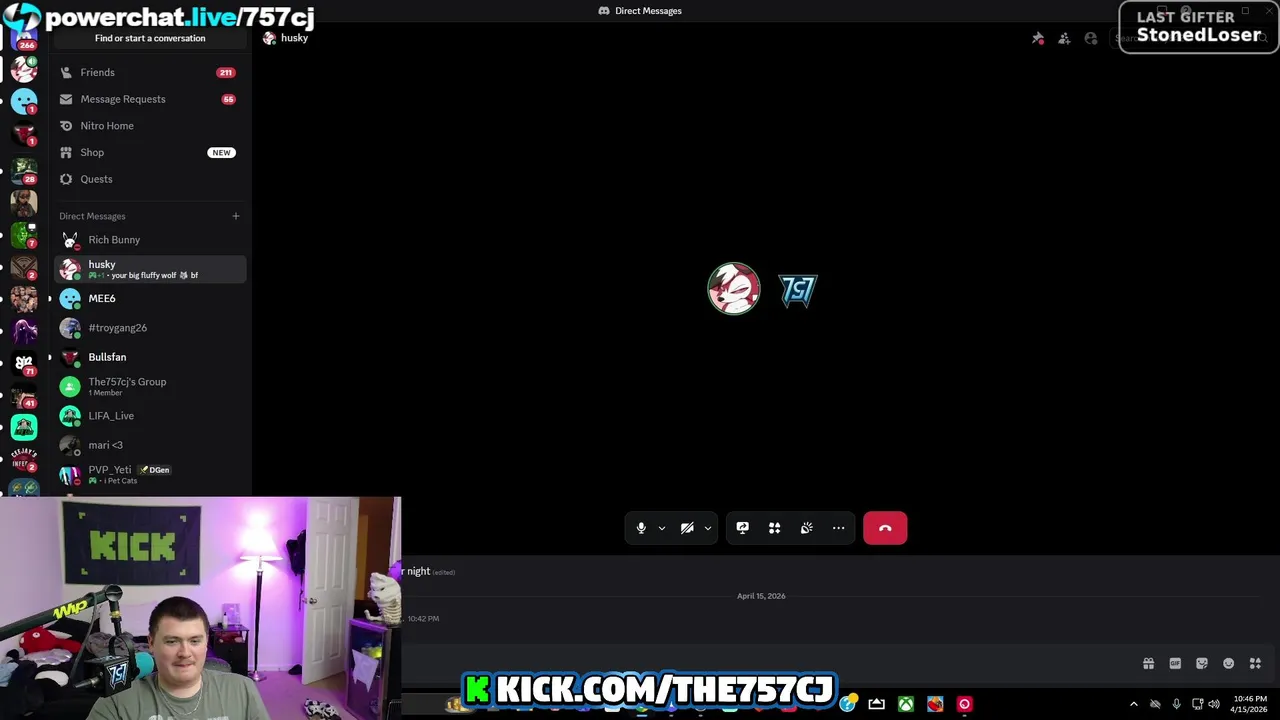1280x720 pixels.
Task: Open light blue smiley server icon
Action: click(24, 101)
